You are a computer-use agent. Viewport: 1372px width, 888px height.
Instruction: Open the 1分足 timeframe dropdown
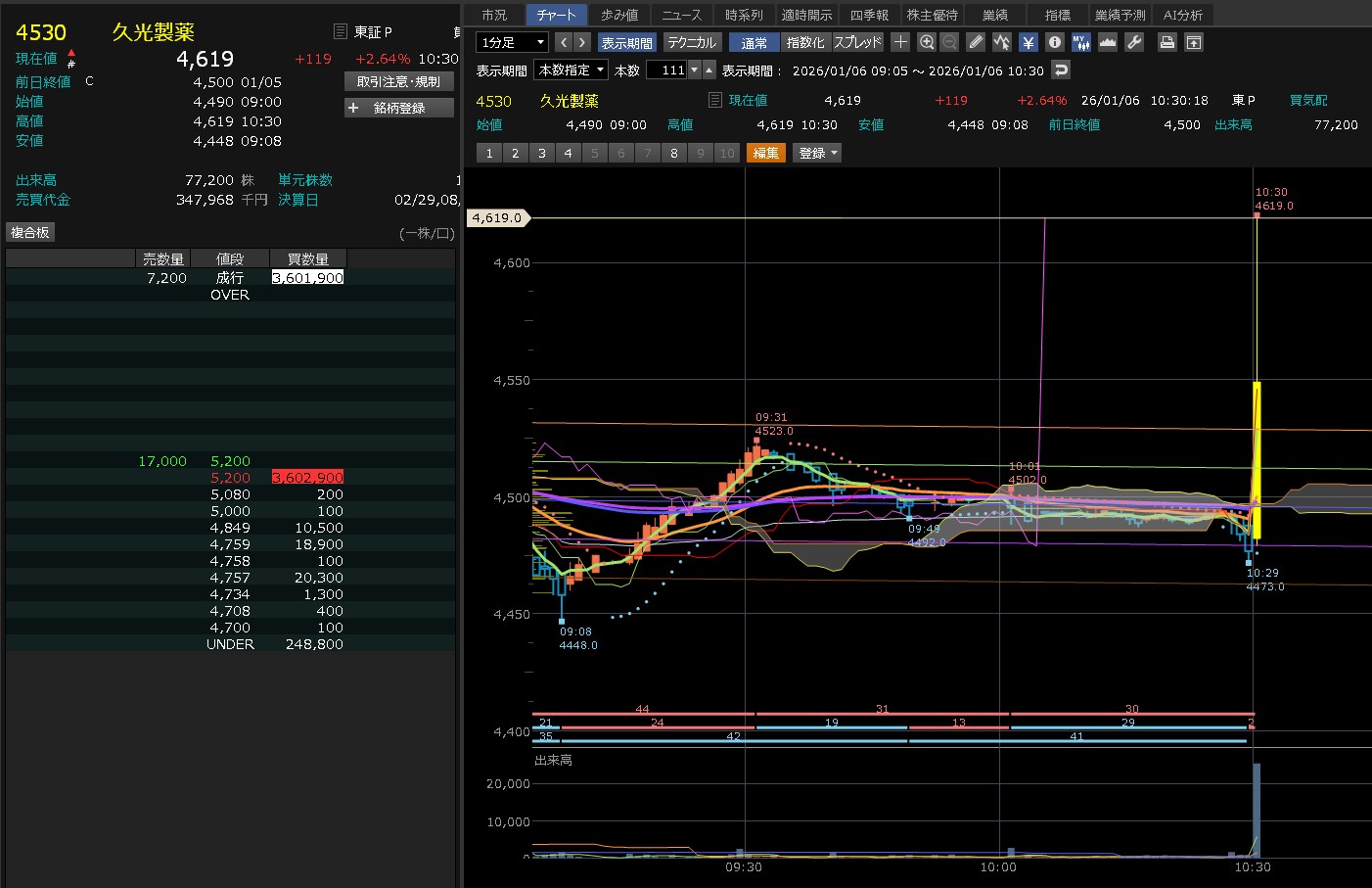512,42
